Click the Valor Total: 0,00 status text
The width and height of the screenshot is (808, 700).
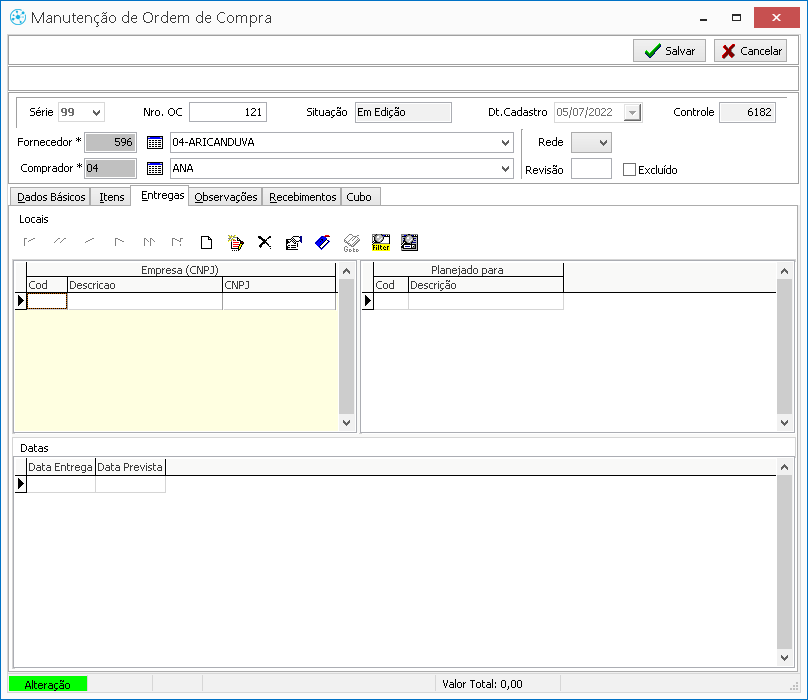(482, 684)
